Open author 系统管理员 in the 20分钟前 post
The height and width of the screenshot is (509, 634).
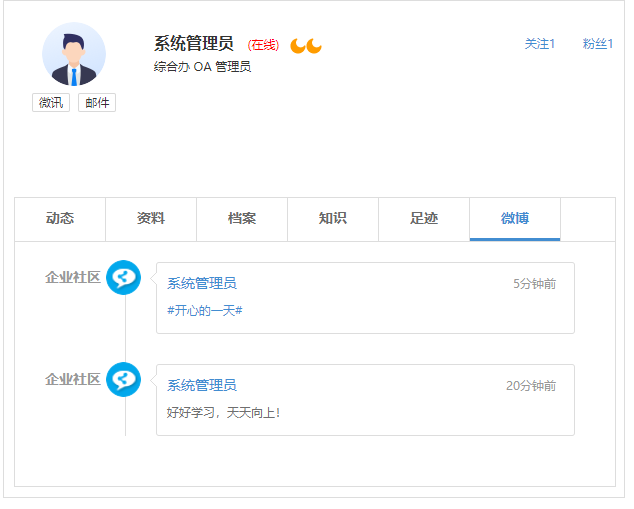pos(202,386)
